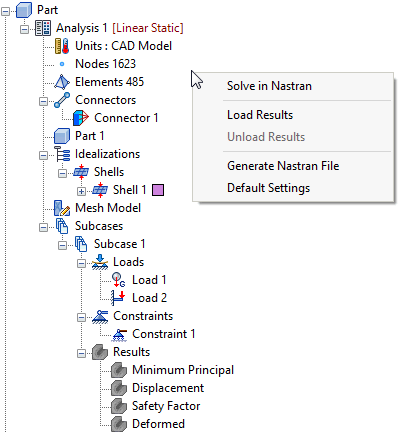
Task: Click the purple Shell 1 color swatch
Action: click(158, 190)
